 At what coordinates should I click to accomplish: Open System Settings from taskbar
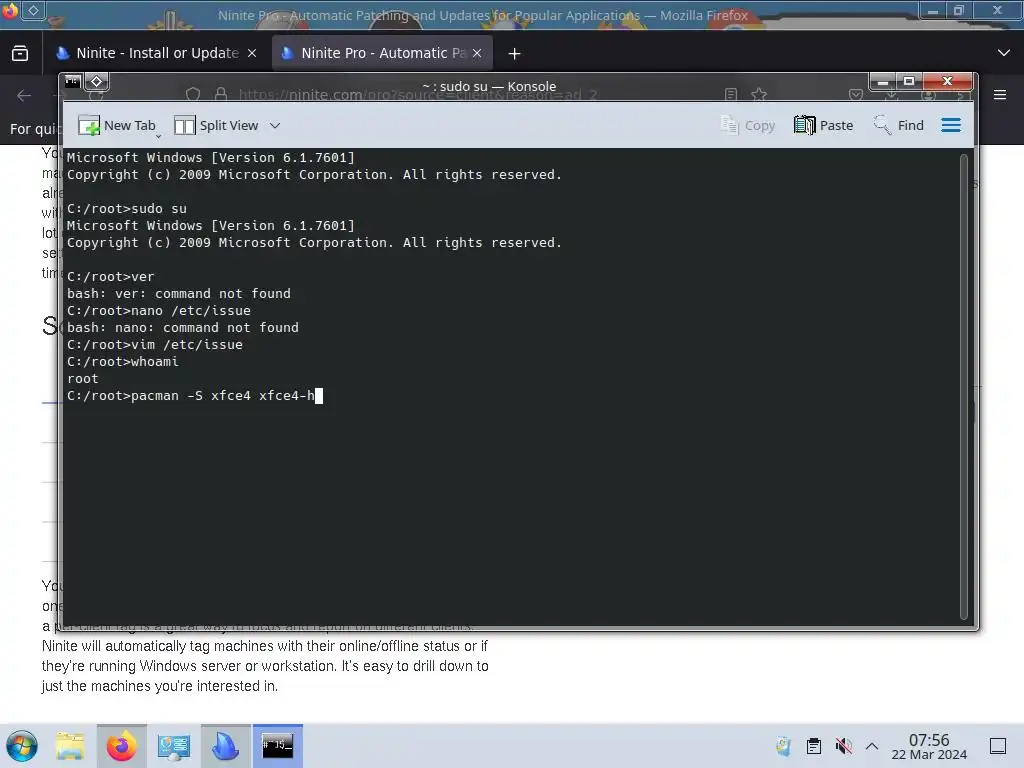tap(173, 746)
